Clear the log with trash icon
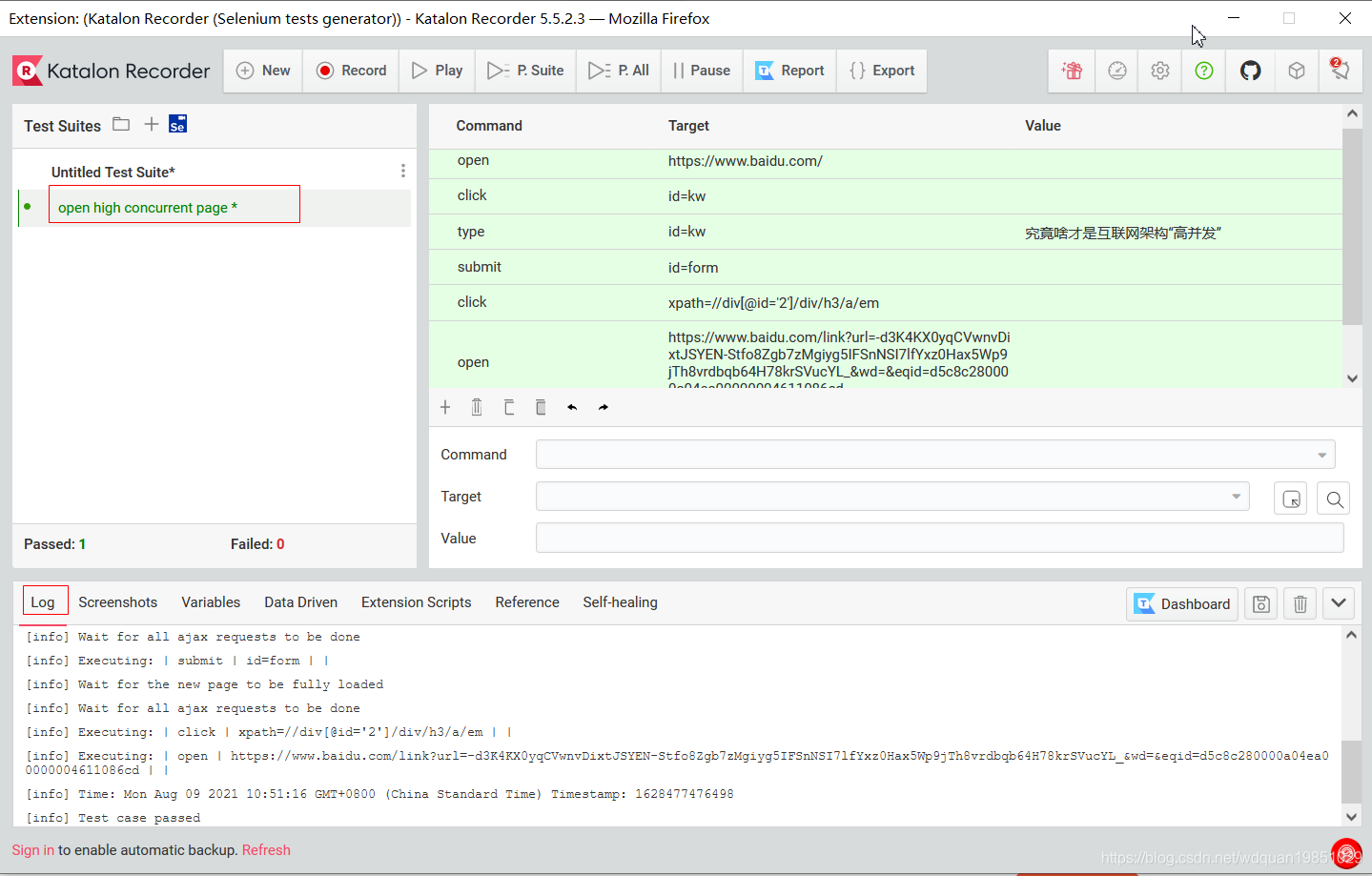The width and height of the screenshot is (1372, 876). tap(1300, 603)
